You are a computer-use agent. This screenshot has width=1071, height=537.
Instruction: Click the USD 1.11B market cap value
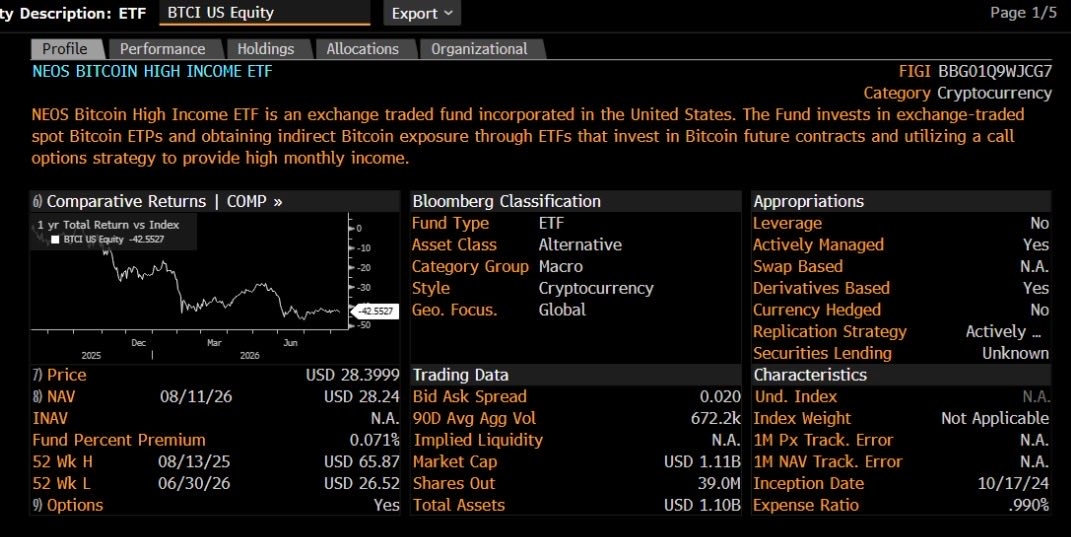coord(702,463)
